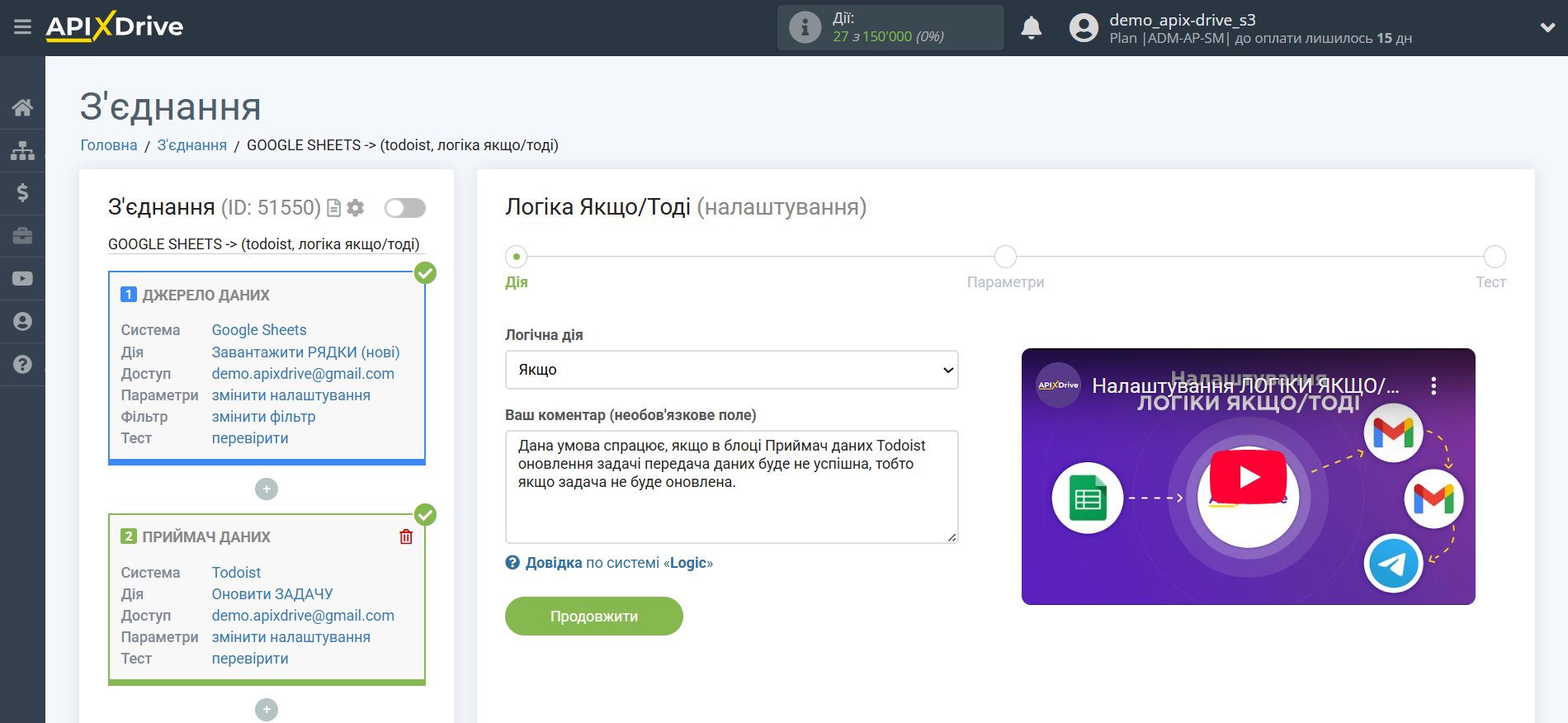Click the Telegram icon in video thumbnail
The width and height of the screenshot is (1568, 723).
click(x=1393, y=564)
